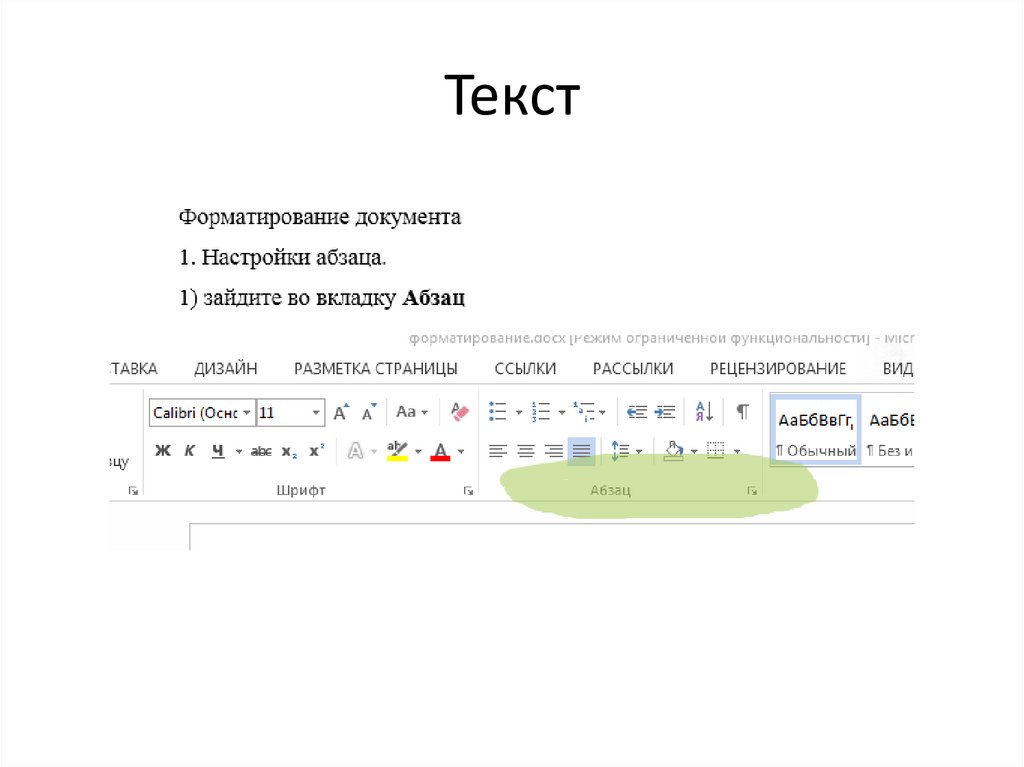Toggle subscript x₂ formatting
1024x767 pixels.
pos(289,451)
